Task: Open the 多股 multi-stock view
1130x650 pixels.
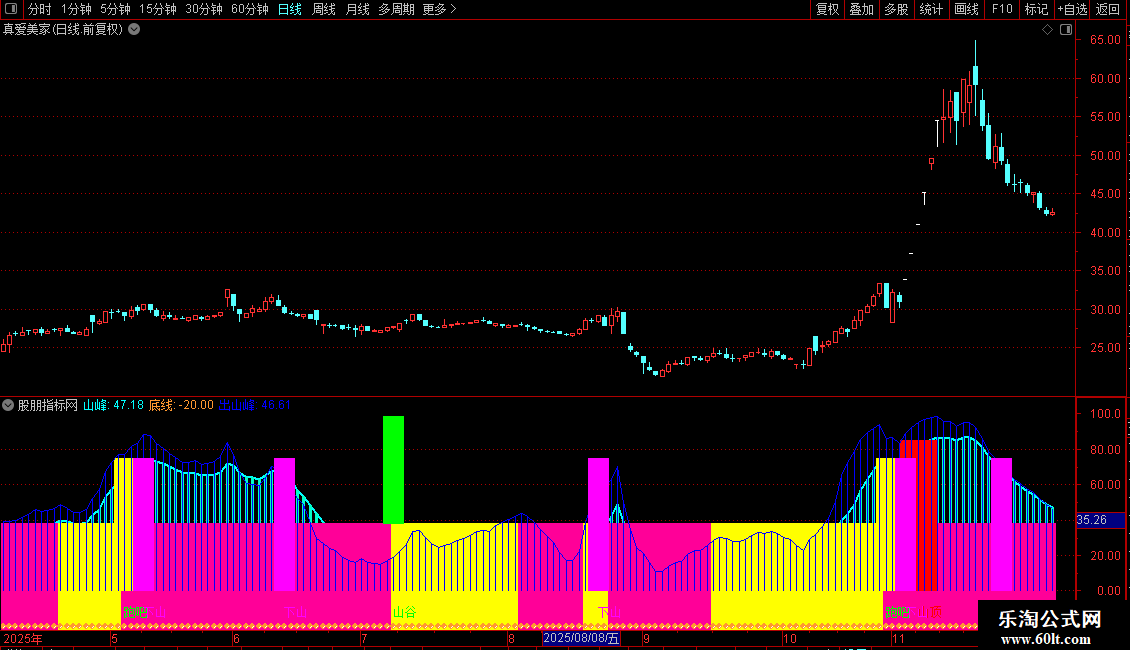Action: click(897, 9)
